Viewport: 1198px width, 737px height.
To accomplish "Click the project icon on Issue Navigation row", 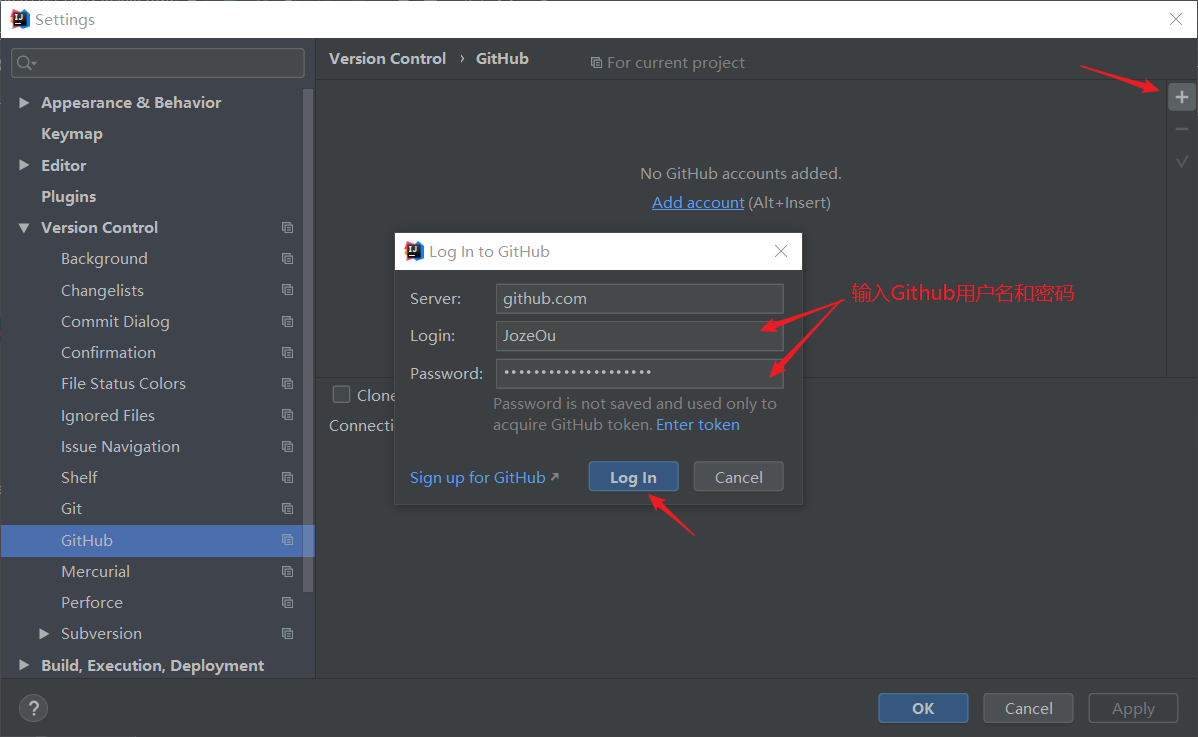I will pos(287,446).
